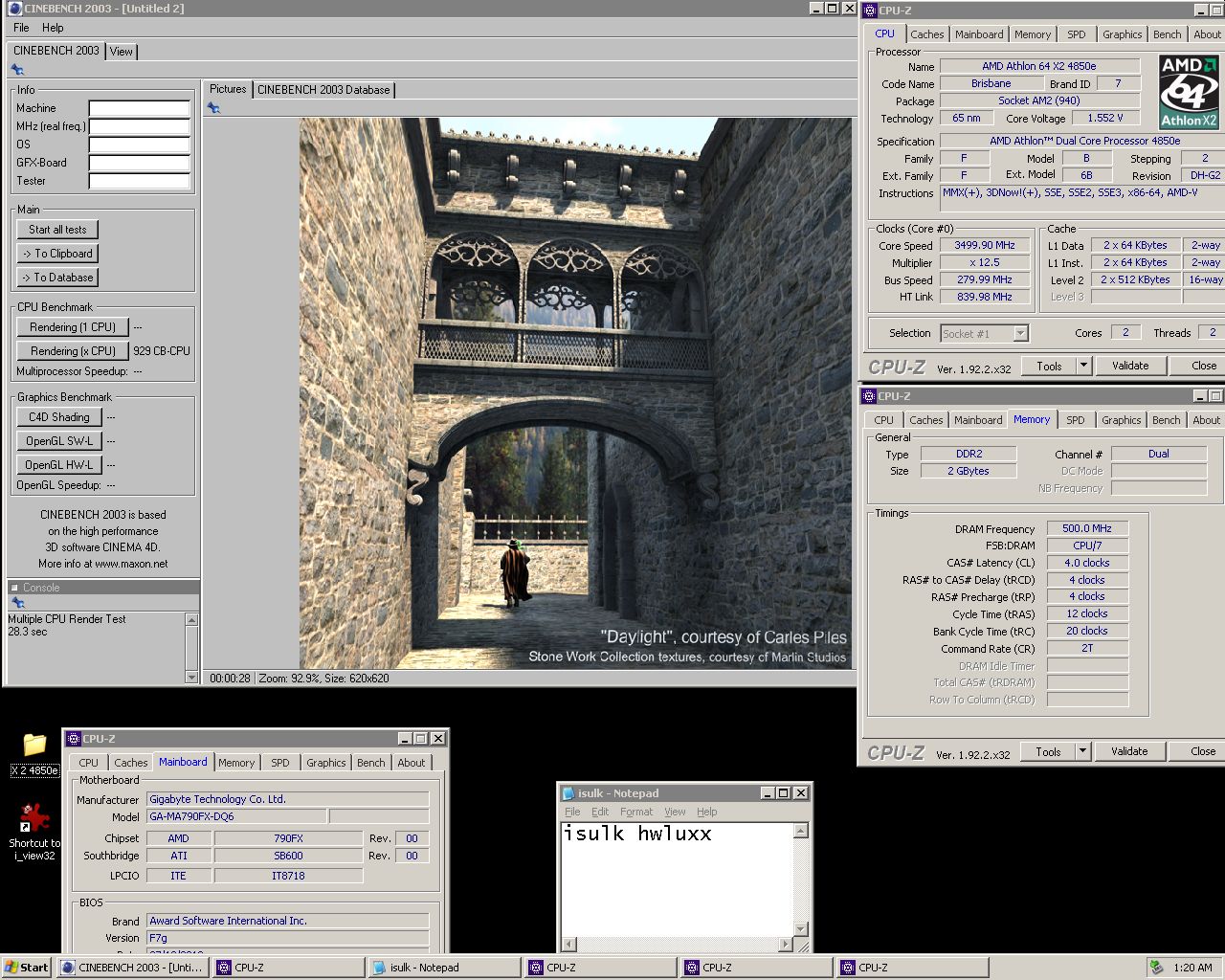The height and width of the screenshot is (980, 1225).
Task: Click the "isulk hwluxx" text in Notepad
Action: [x=637, y=834]
